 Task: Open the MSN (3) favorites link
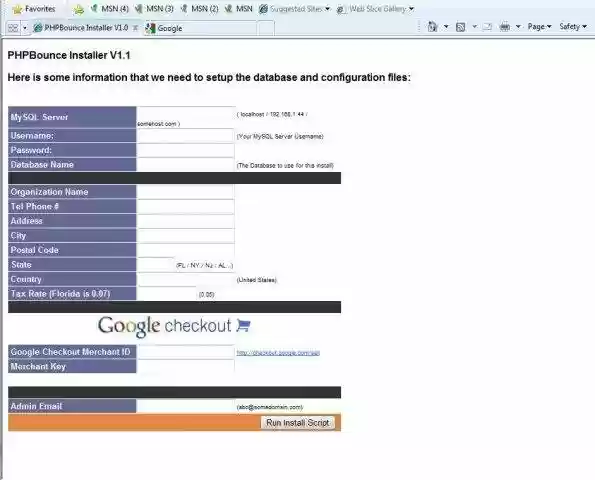154,9
